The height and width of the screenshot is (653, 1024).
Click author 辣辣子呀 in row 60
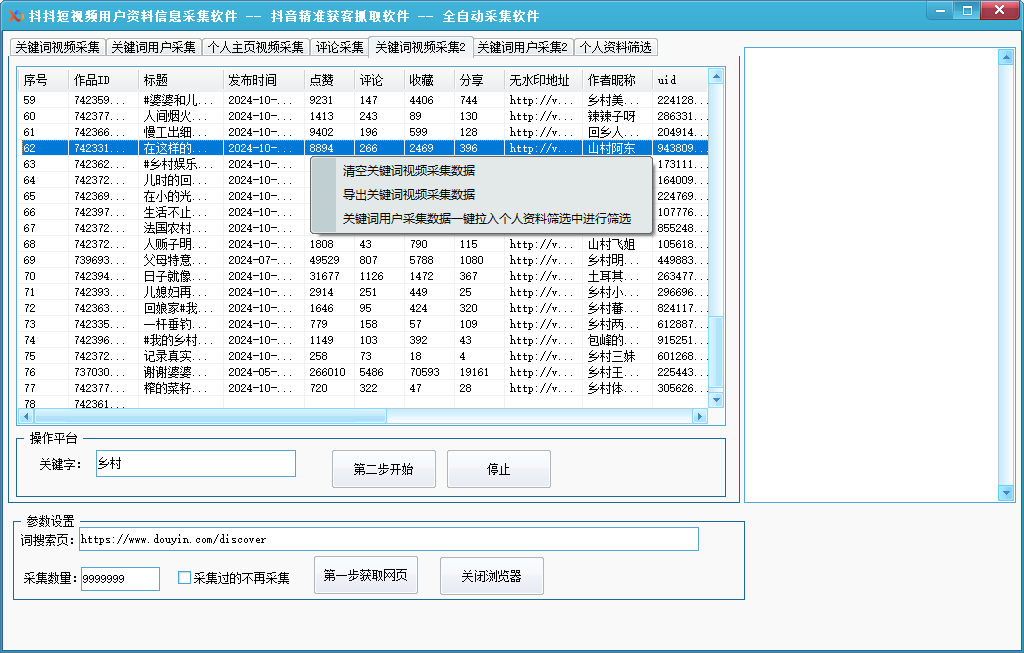611,116
